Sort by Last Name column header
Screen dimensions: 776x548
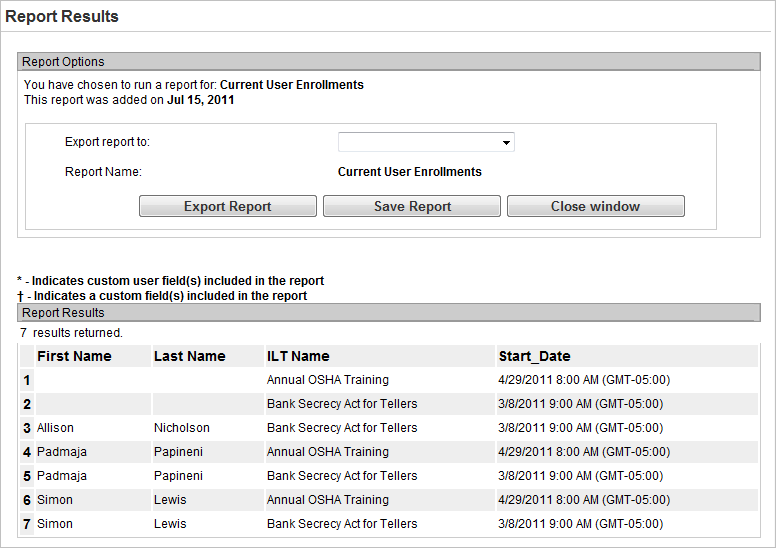(190, 356)
